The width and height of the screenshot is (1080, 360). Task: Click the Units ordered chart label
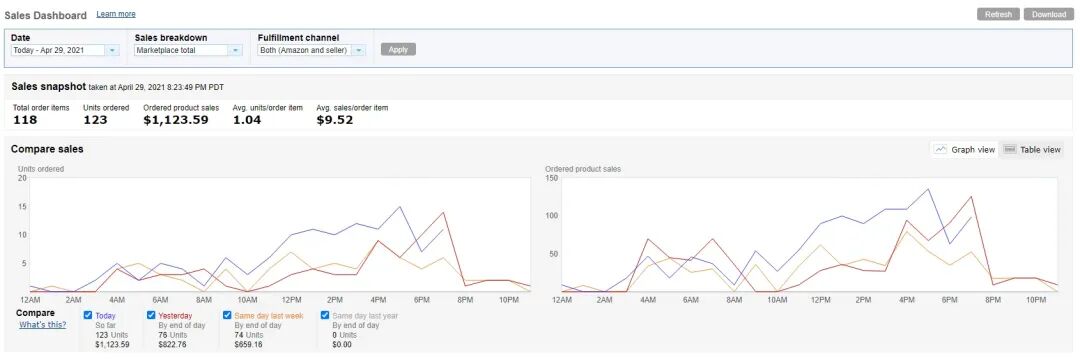(x=41, y=169)
